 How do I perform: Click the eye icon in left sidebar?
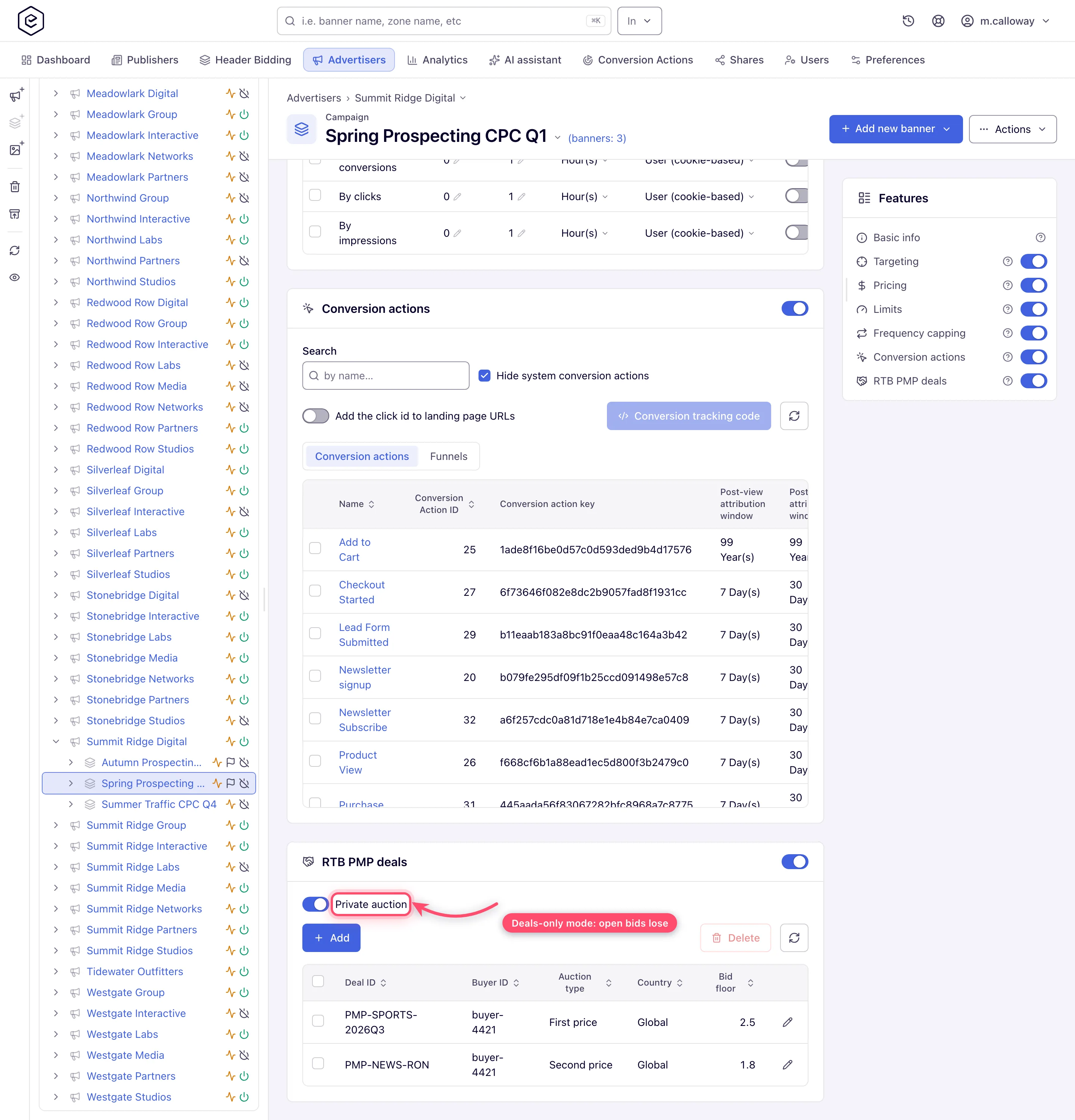(15, 278)
